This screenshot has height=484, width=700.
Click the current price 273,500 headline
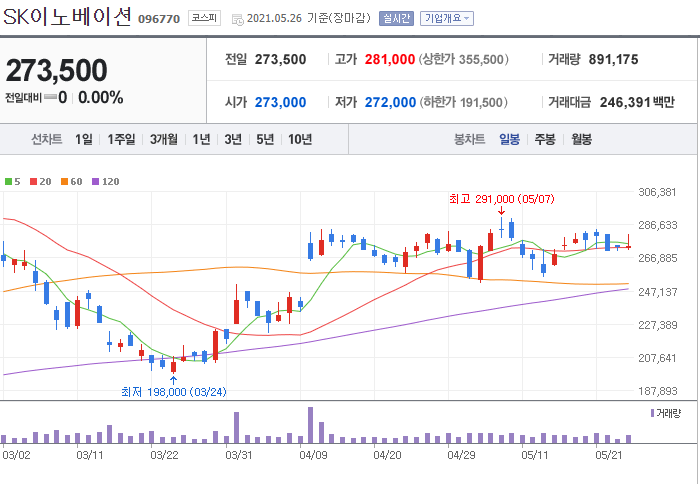(57, 71)
